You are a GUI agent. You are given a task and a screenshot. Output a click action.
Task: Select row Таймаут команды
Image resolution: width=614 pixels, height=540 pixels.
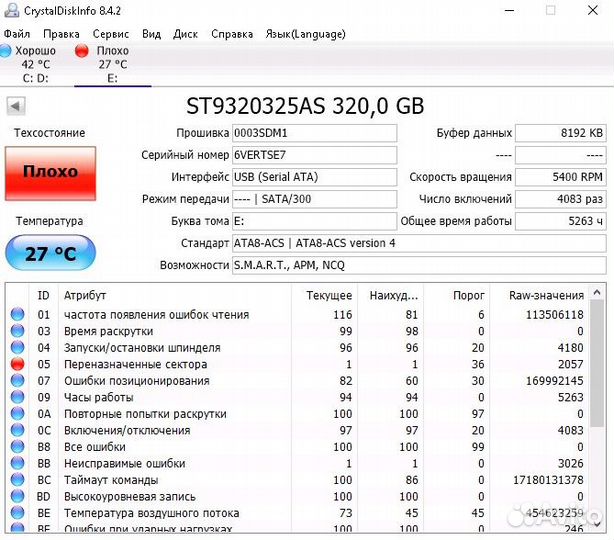tap(298, 480)
